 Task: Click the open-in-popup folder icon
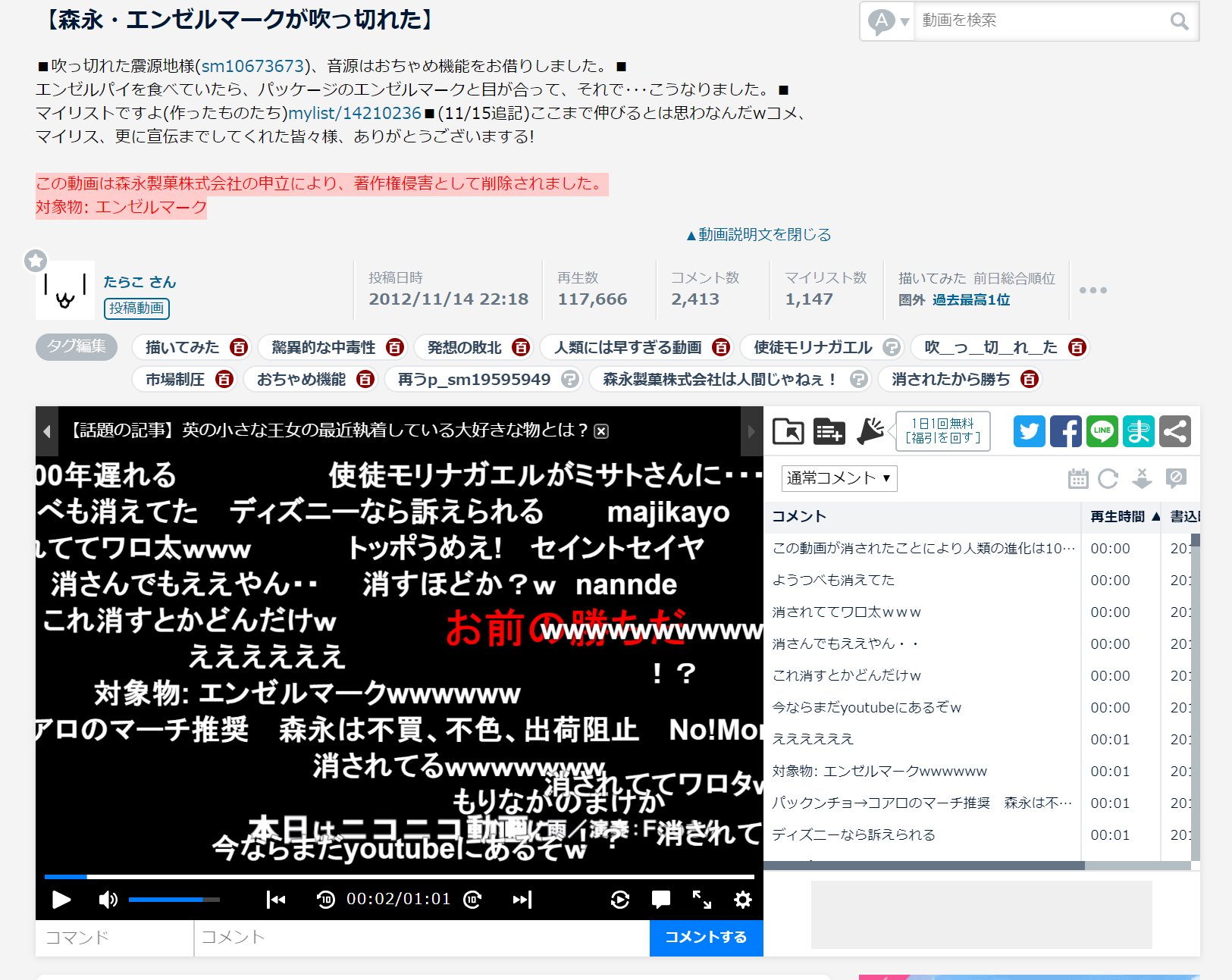point(788,431)
